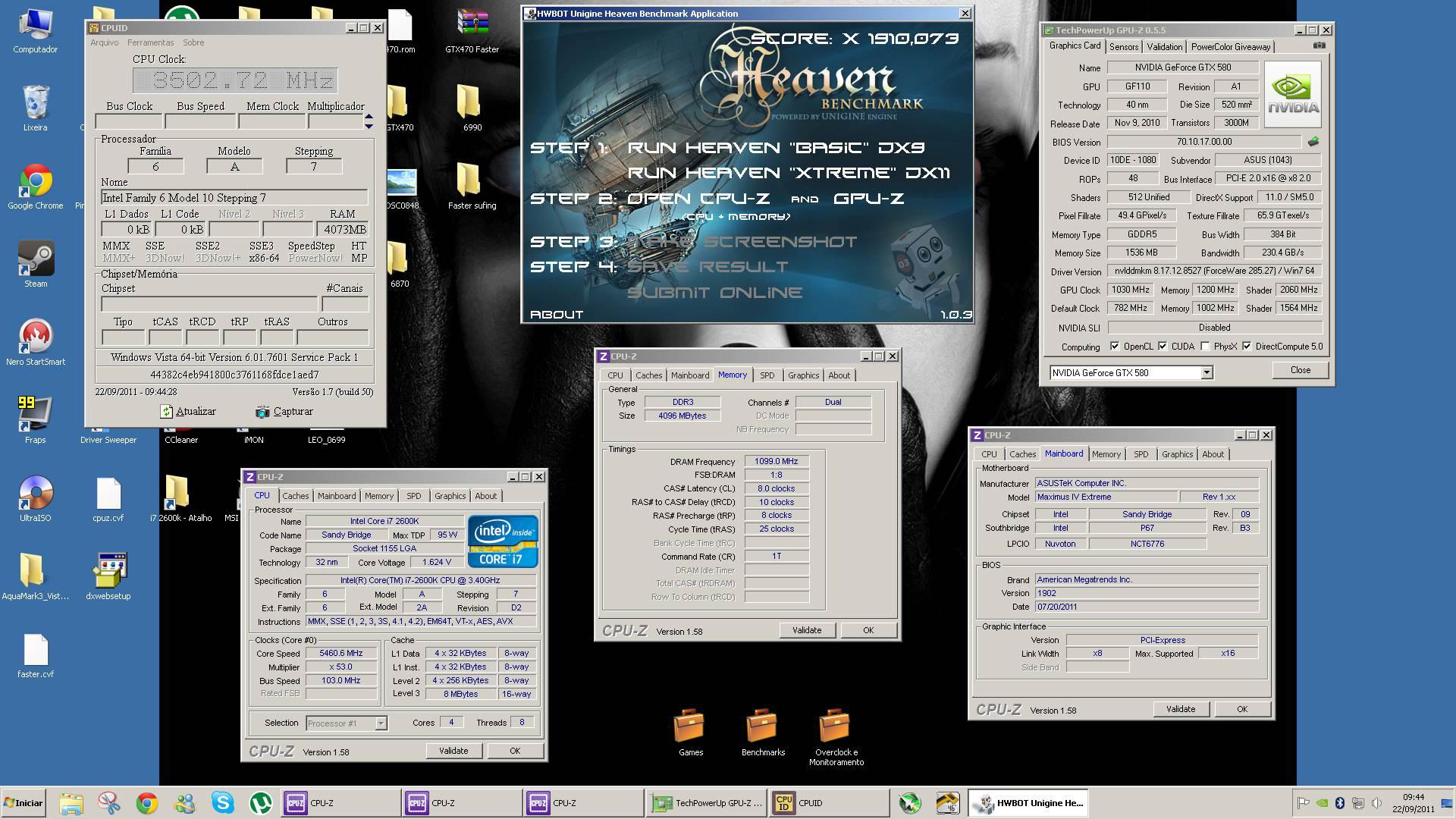Click uTorrent icon in taskbar
This screenshot has height=819, width=1456.
pos(260,802)
